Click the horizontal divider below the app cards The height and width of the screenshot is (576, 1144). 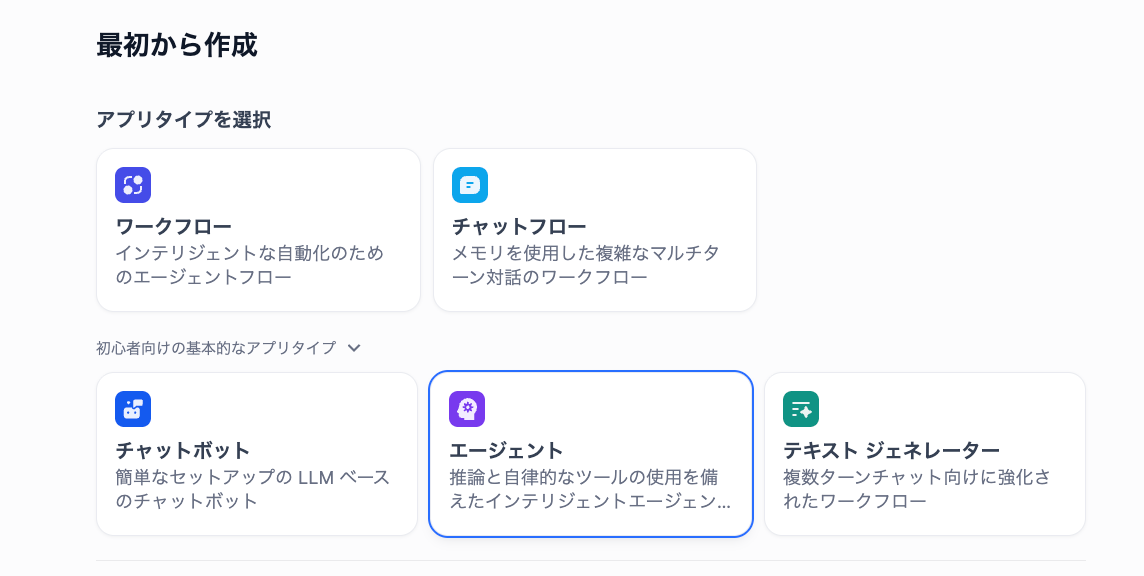pyautogui.click(x=590, y=560)
